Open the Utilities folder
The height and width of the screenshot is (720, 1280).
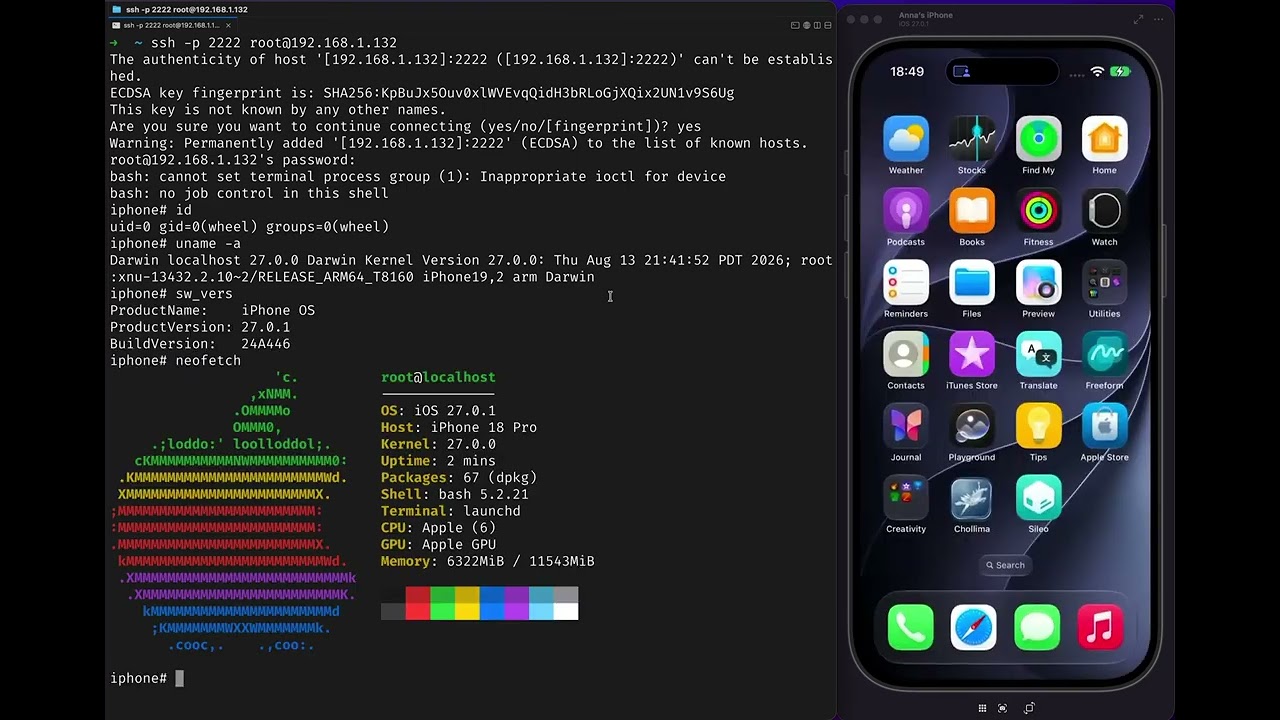coord(1104,283)
